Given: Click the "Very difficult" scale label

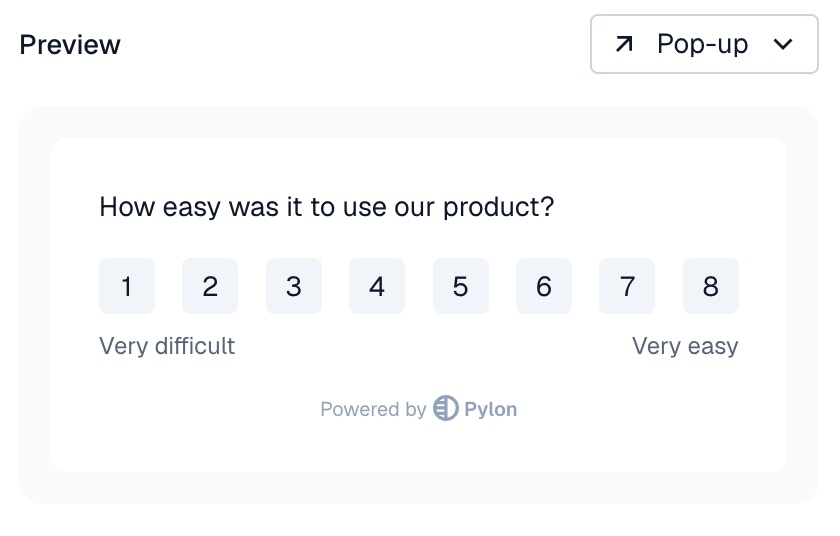Looking at the screenshot, I should point(167,346).
